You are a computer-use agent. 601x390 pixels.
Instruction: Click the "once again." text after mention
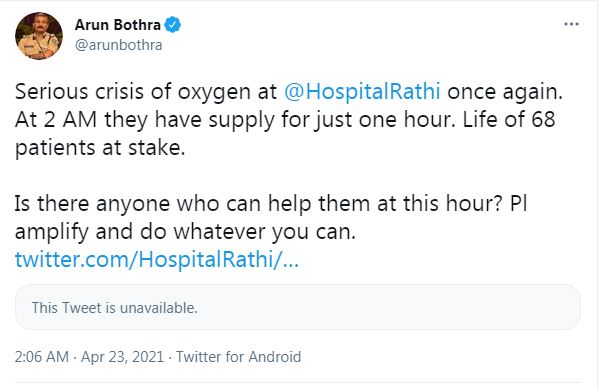pos(505,92)
